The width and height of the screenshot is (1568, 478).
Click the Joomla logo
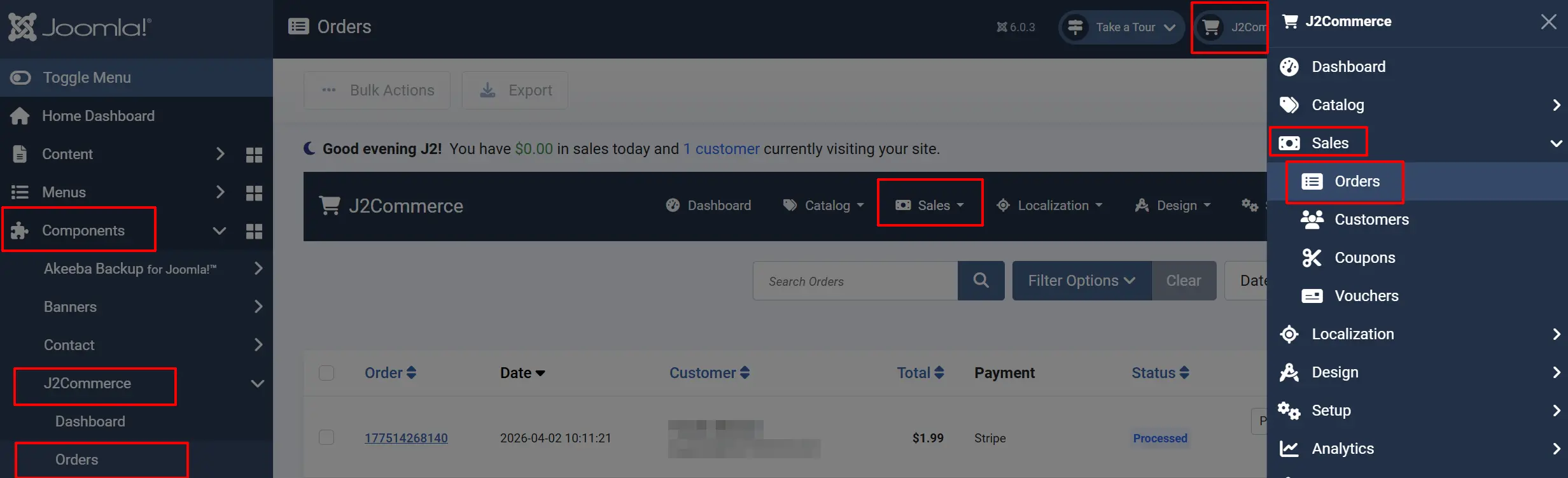click(80, 27)
